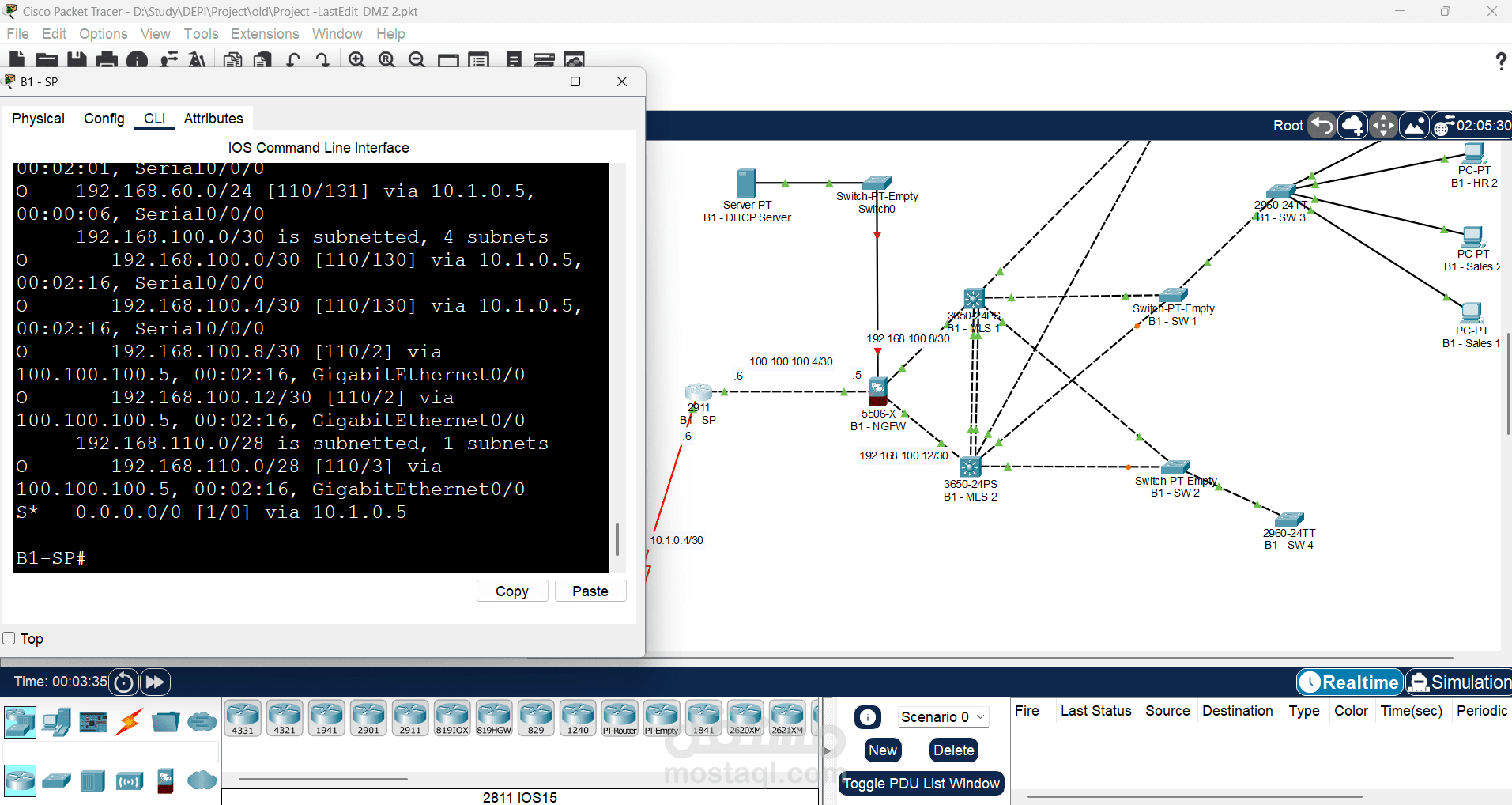The image size is (1512, 805).
Task: Click the scenario info (i) button
Action: coord(868,717)
